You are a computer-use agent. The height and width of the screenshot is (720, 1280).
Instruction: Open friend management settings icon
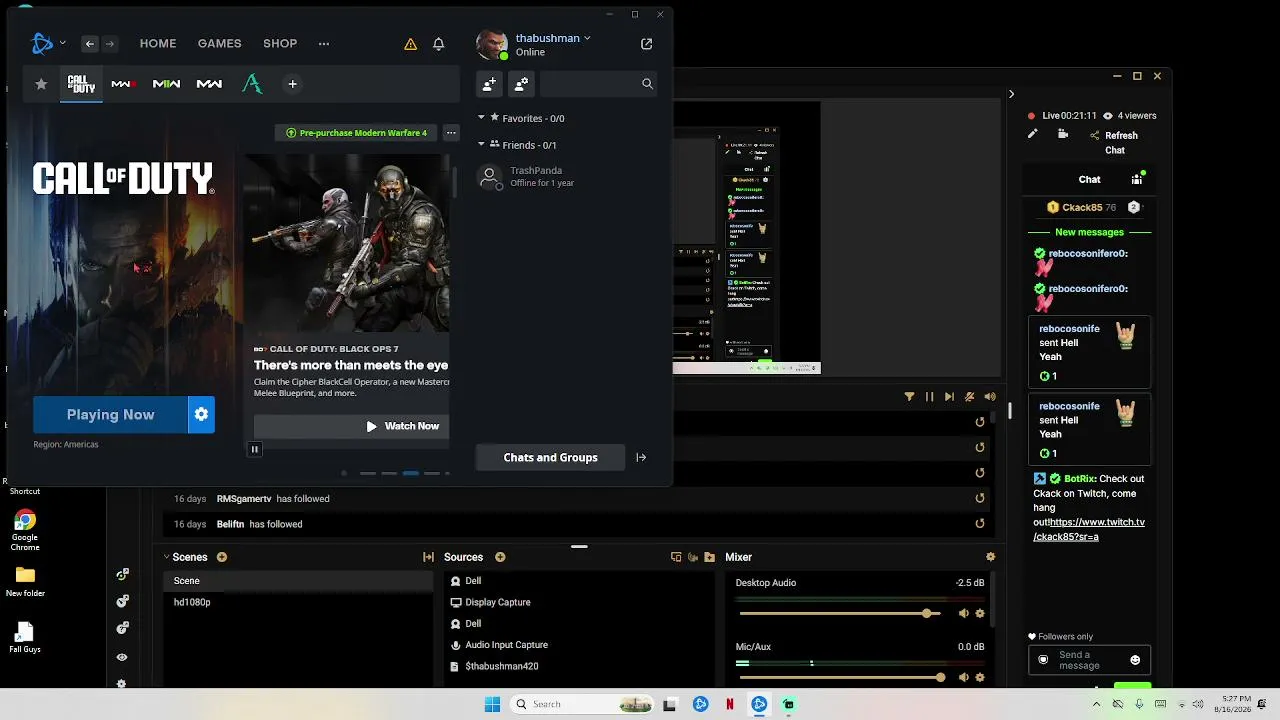pyautogui.click(x=521, y=84)
